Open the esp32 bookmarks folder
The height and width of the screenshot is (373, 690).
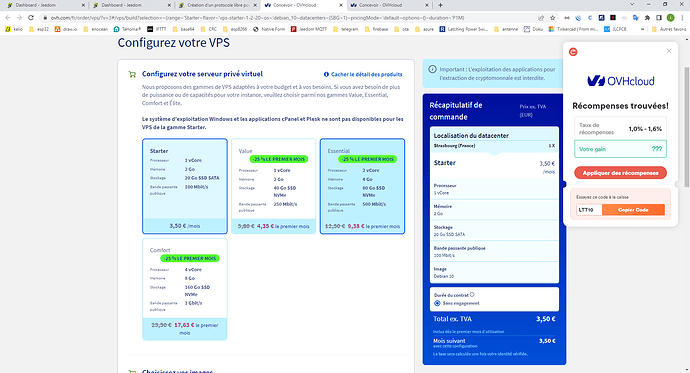tap(39, 29)
